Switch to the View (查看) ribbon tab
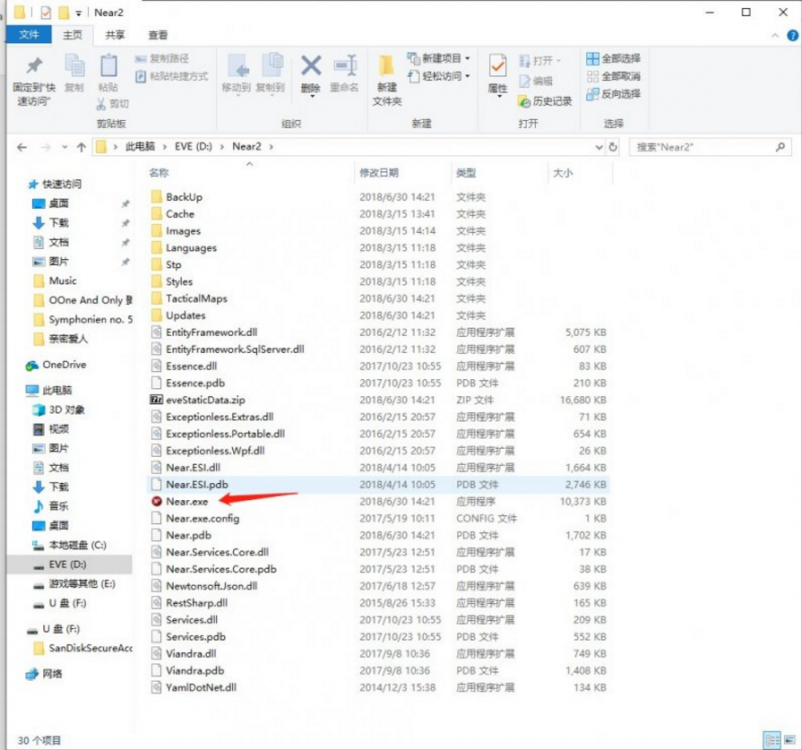The image size is (802, 750). point(159,34)
